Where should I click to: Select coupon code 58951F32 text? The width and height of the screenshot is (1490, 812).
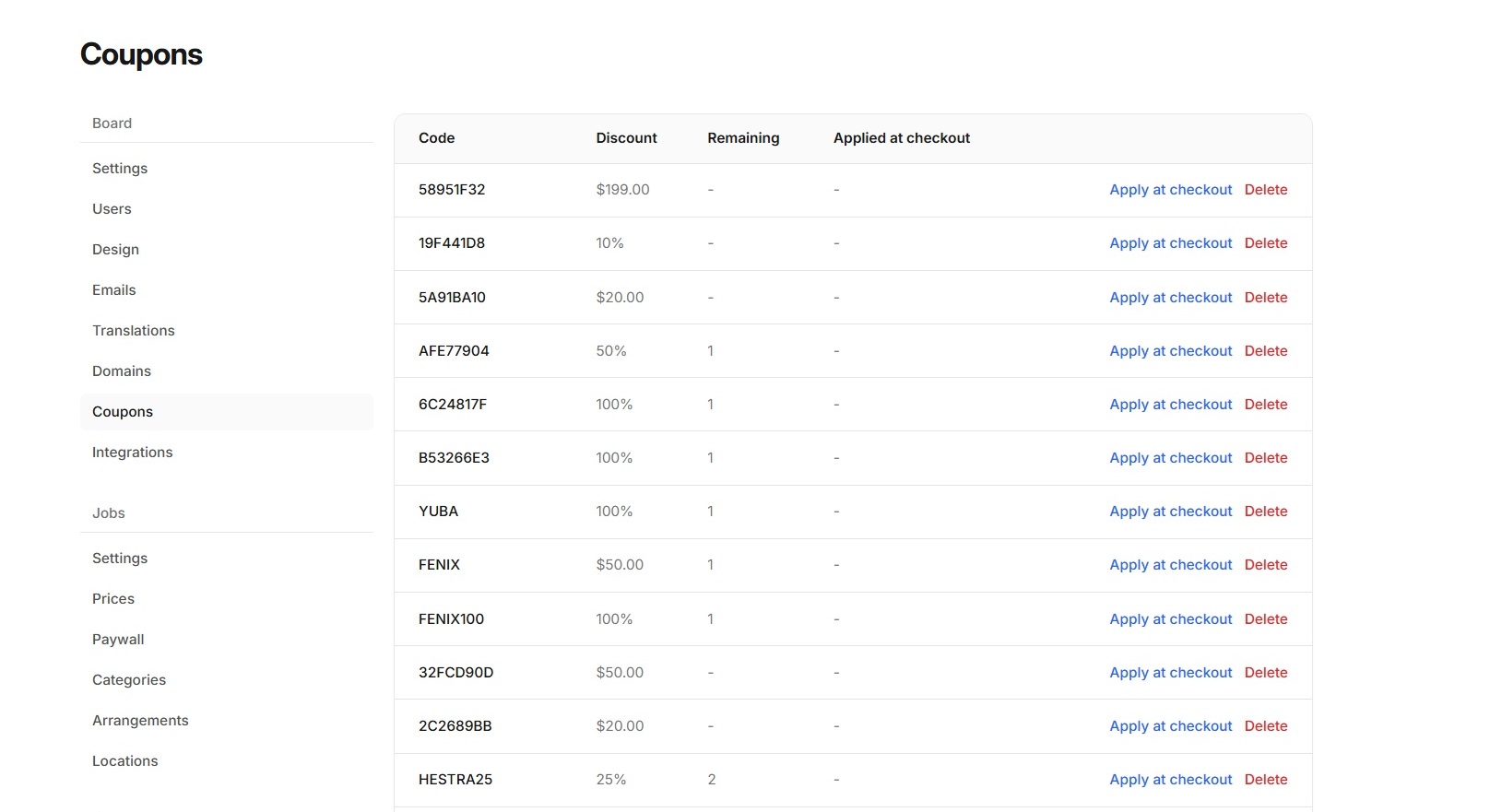pyautogui.click(x=452, y=190)
